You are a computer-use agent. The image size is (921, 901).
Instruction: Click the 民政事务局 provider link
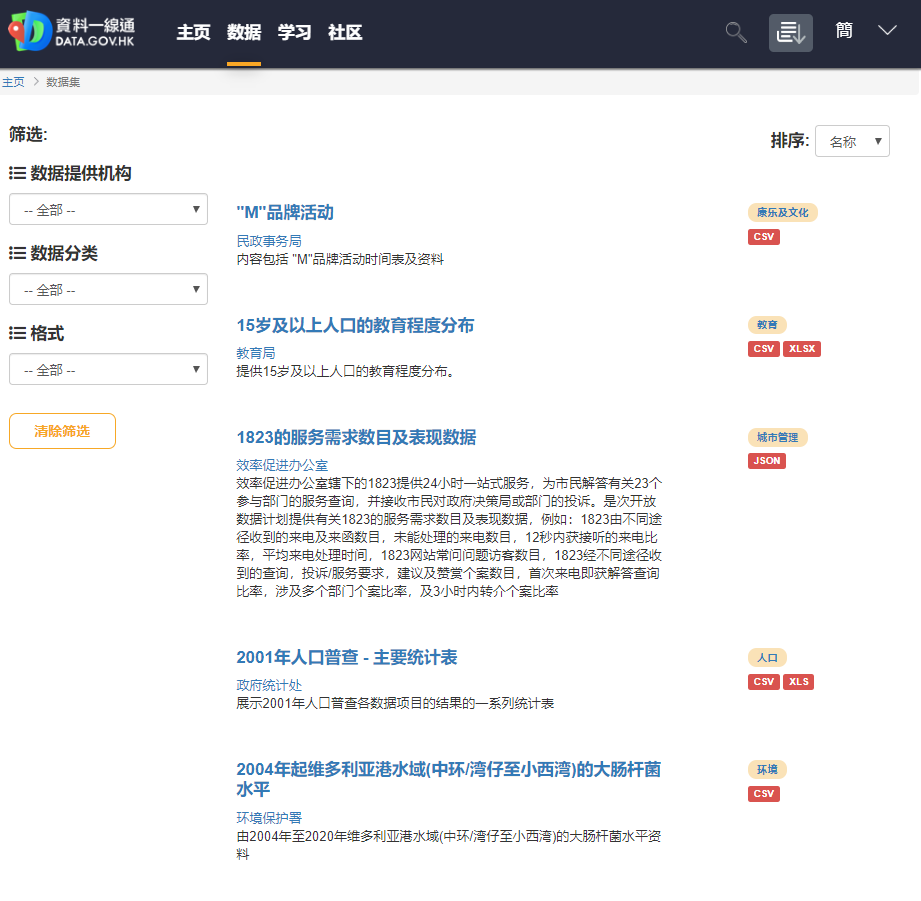[269, 241]
